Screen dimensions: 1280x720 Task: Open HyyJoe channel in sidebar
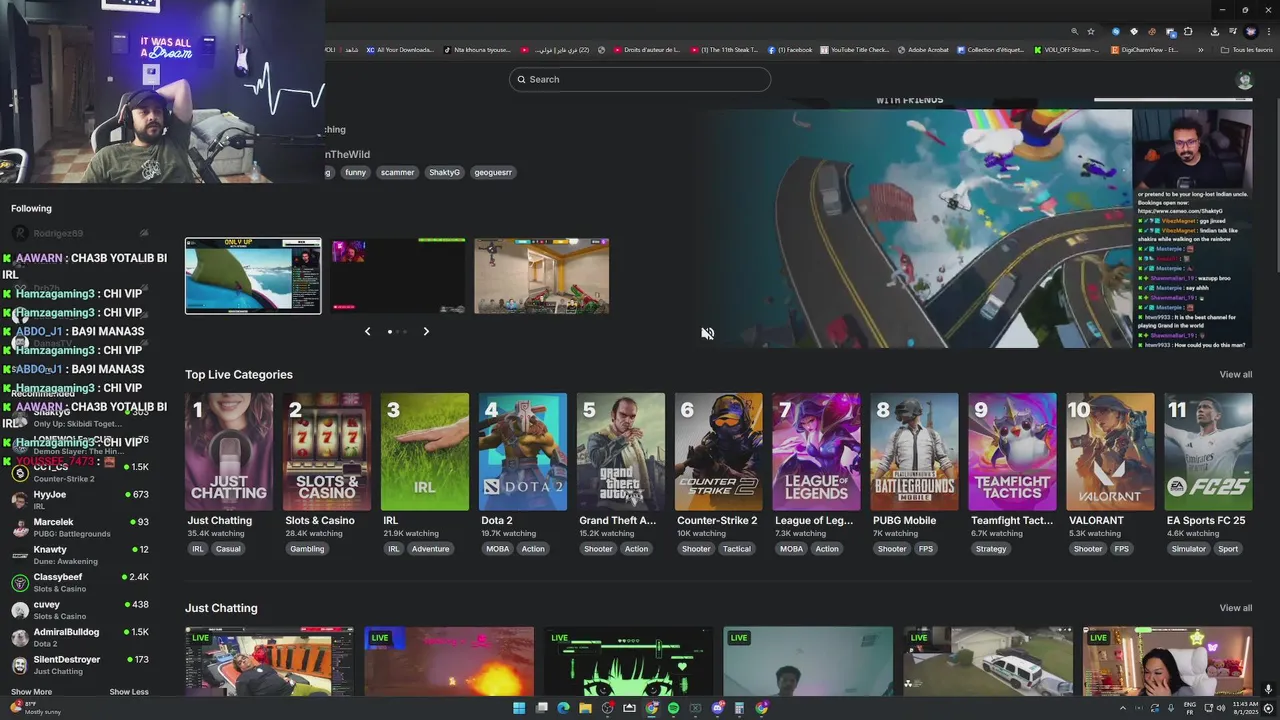[80, 500]
